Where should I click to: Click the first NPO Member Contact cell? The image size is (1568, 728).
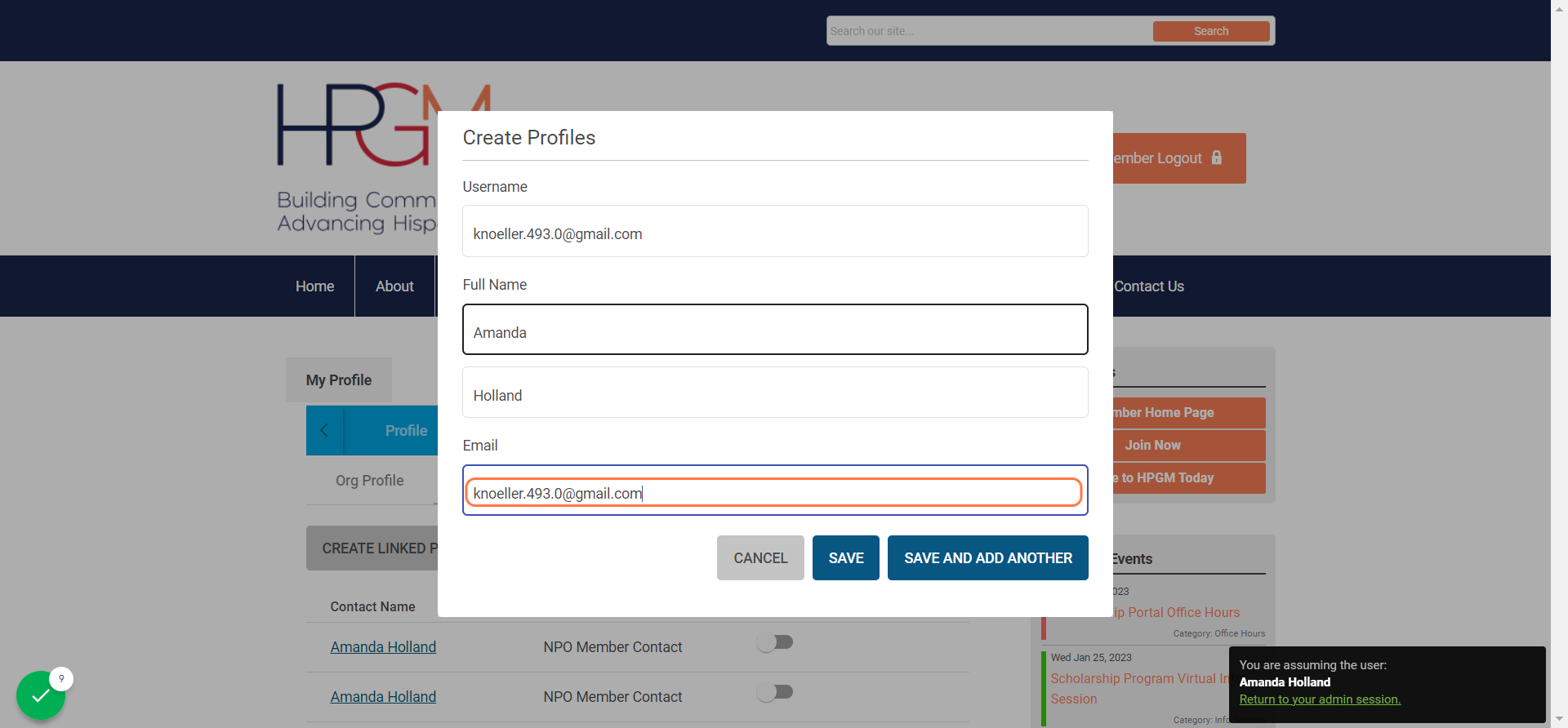(612, 647)
